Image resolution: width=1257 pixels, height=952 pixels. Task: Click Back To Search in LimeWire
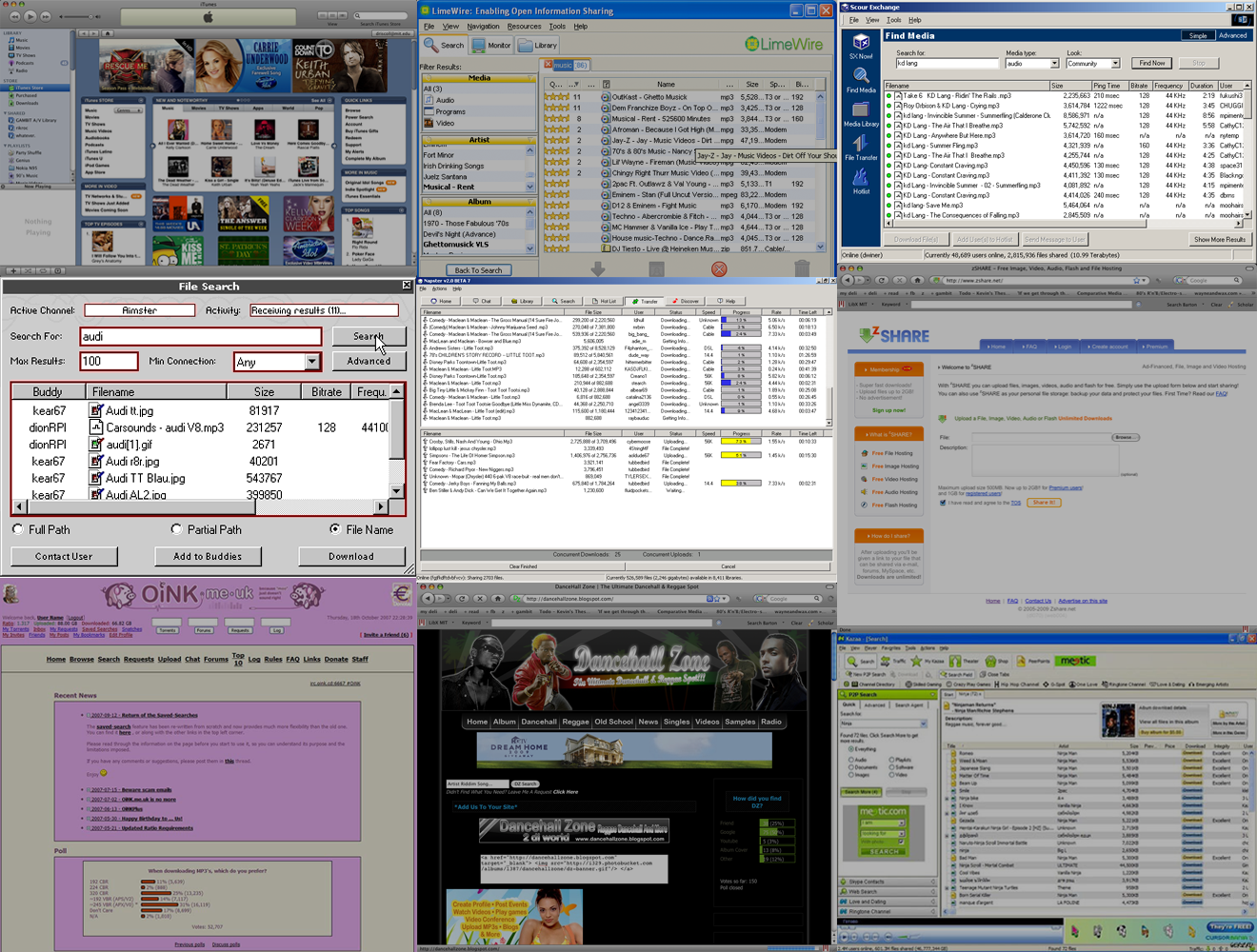pos(478,270)
